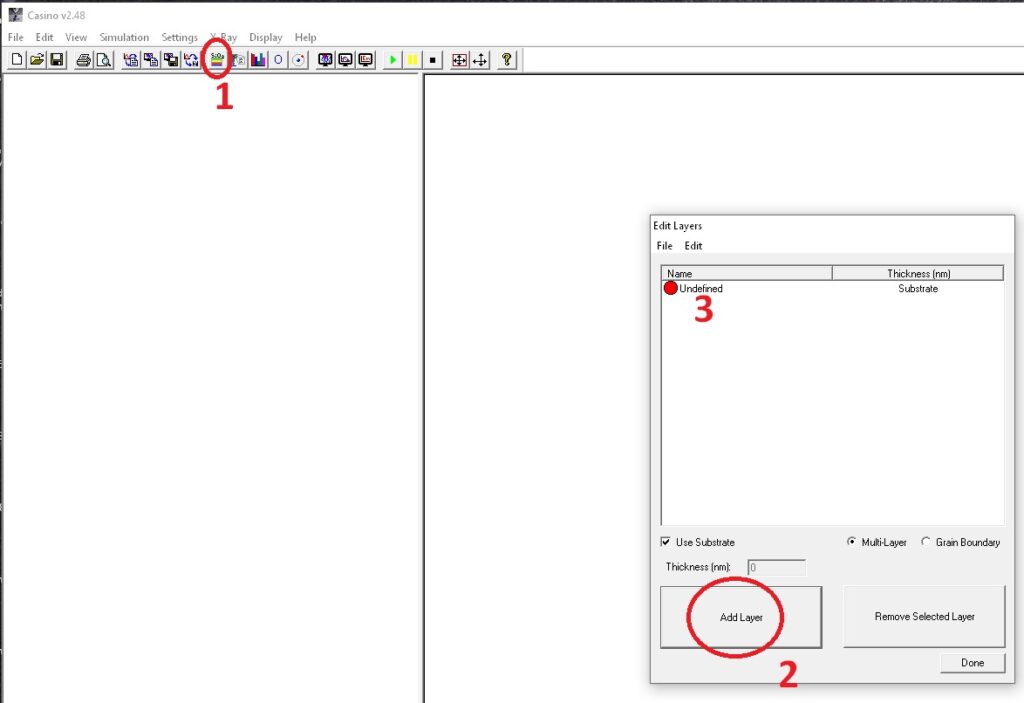Click the yellow question mark help icon

click(x=507, y=60)
